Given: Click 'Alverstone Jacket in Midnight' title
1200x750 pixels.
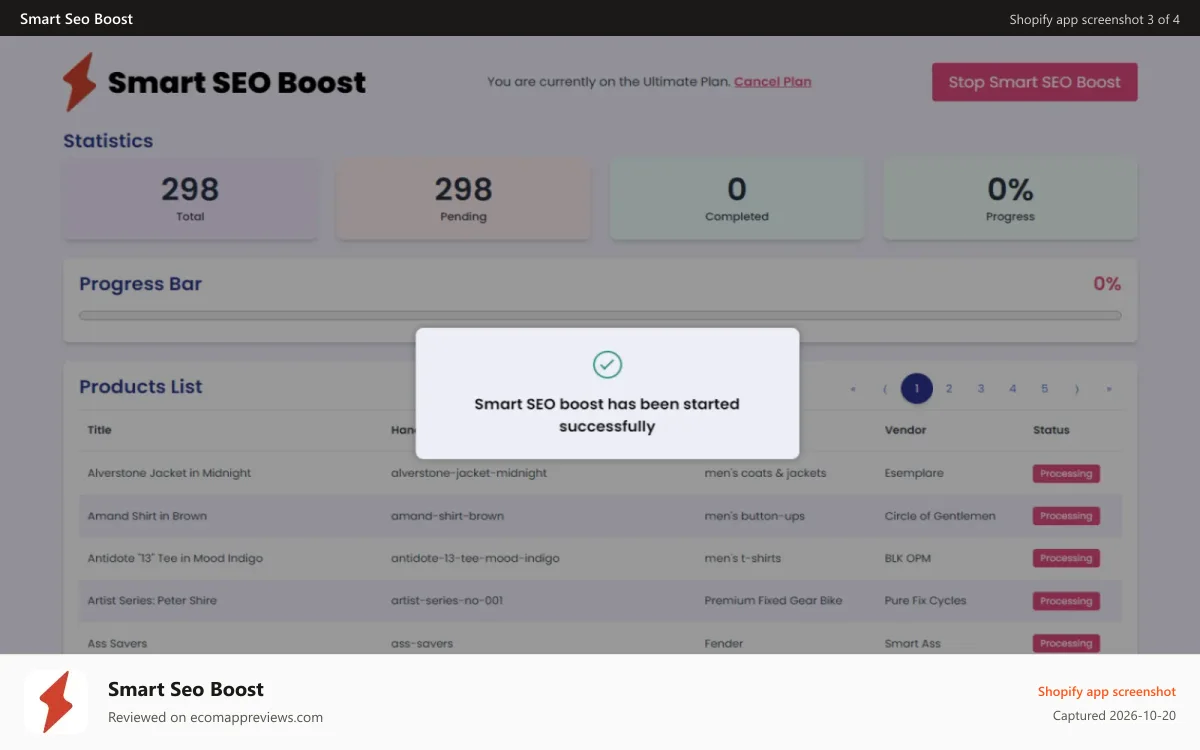Looking at the screenshot, I should click(x=169, y=473).
